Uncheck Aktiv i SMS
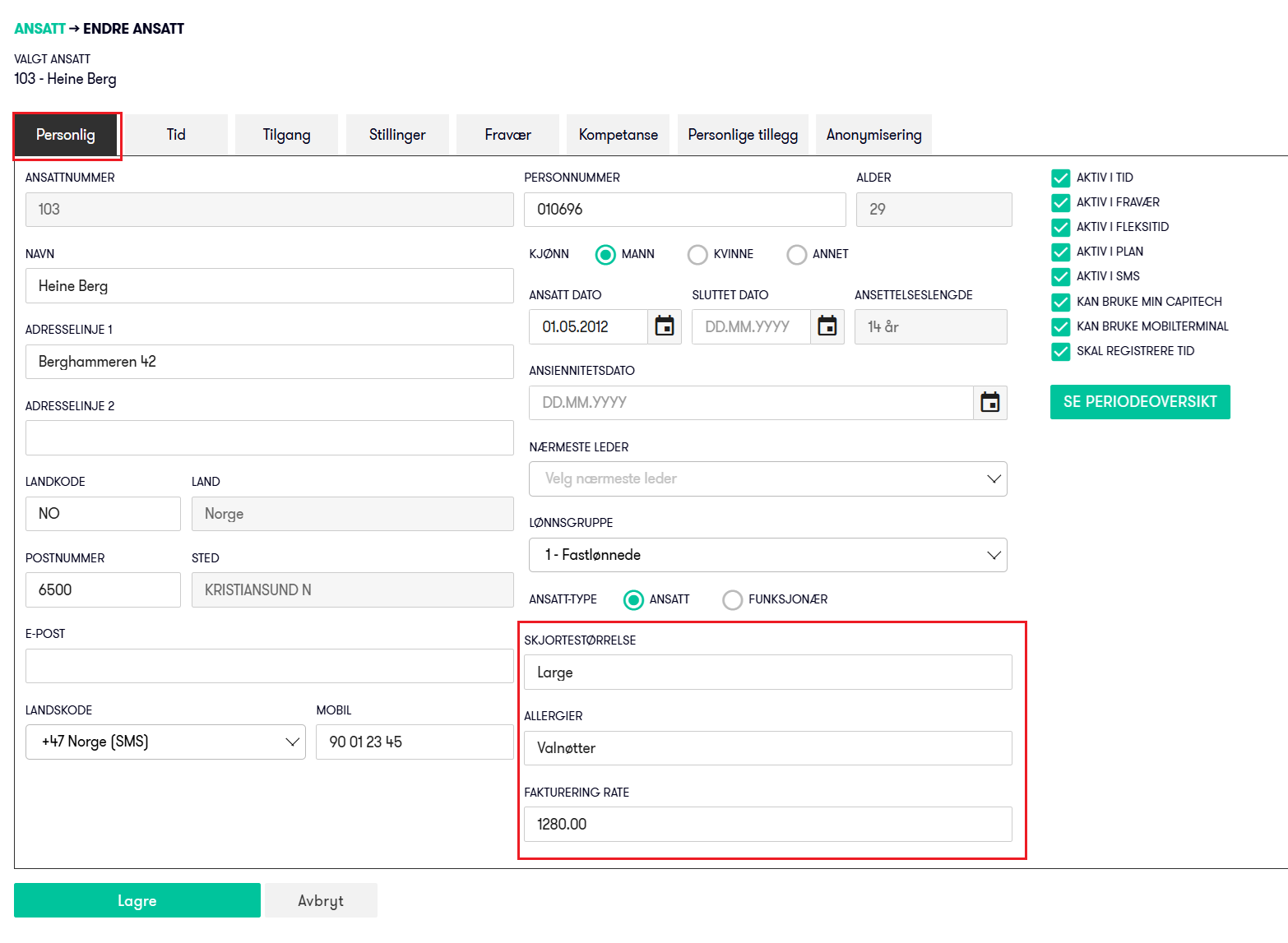 coord(1061,276)
